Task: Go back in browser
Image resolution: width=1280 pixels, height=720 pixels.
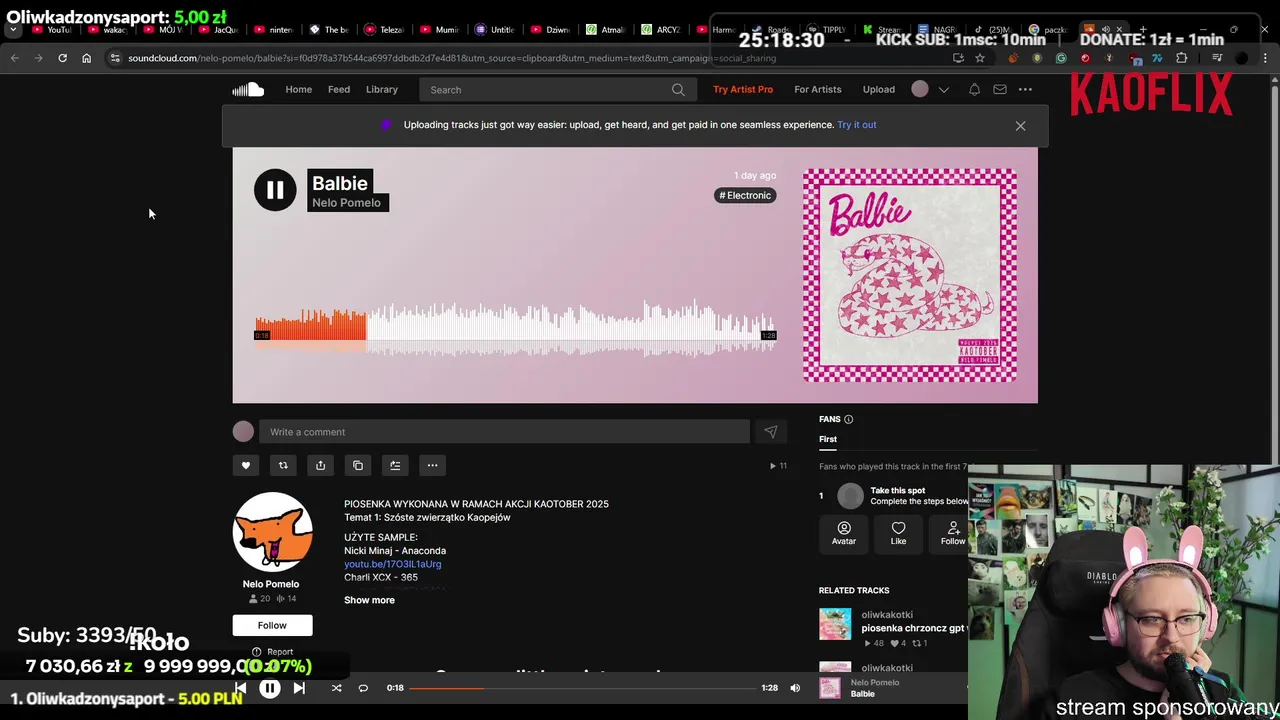Action: [x=15, y=58]
